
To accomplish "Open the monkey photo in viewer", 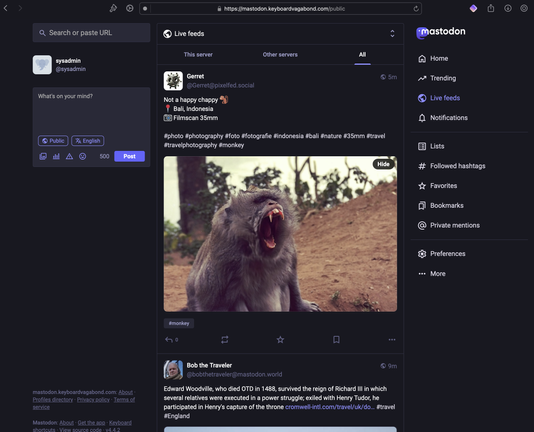I will (x=280, y=234).
